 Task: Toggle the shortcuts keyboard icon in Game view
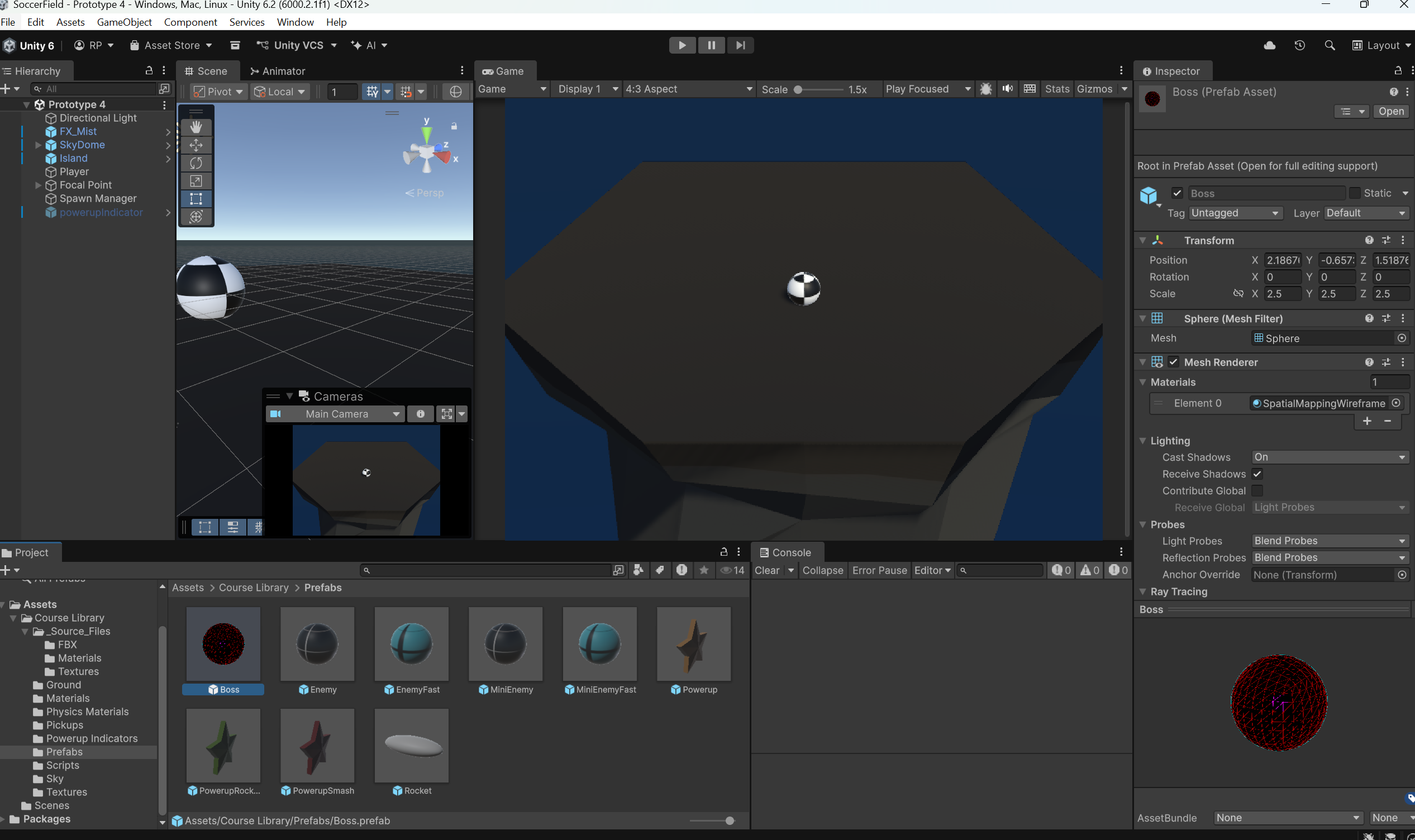[x=1030, y=89]
